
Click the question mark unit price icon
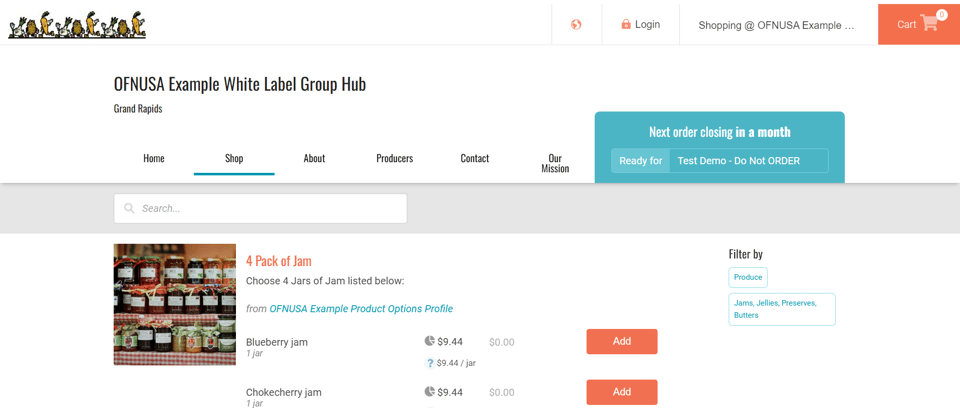pos(430,363)
